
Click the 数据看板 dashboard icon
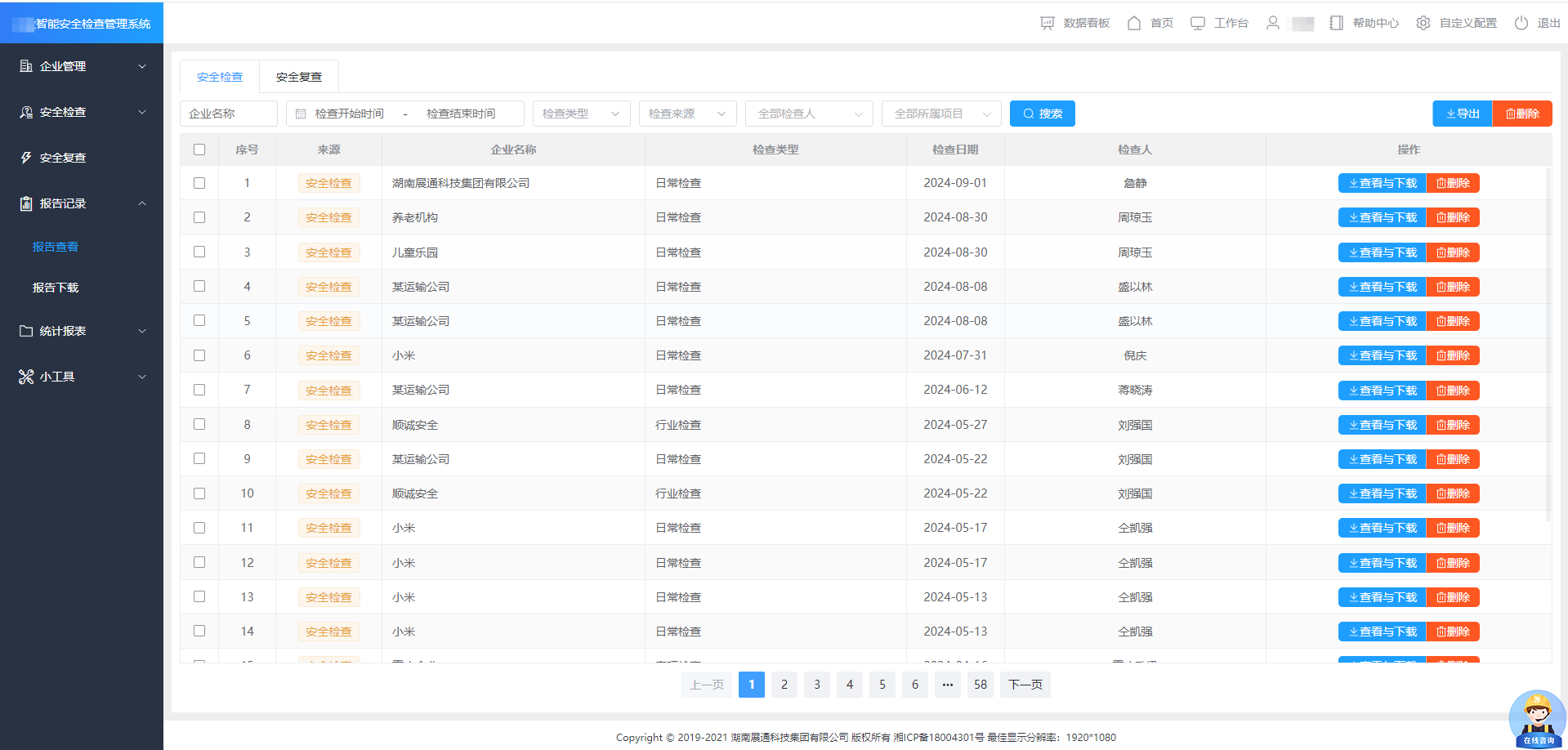[x=1047, y=23]
